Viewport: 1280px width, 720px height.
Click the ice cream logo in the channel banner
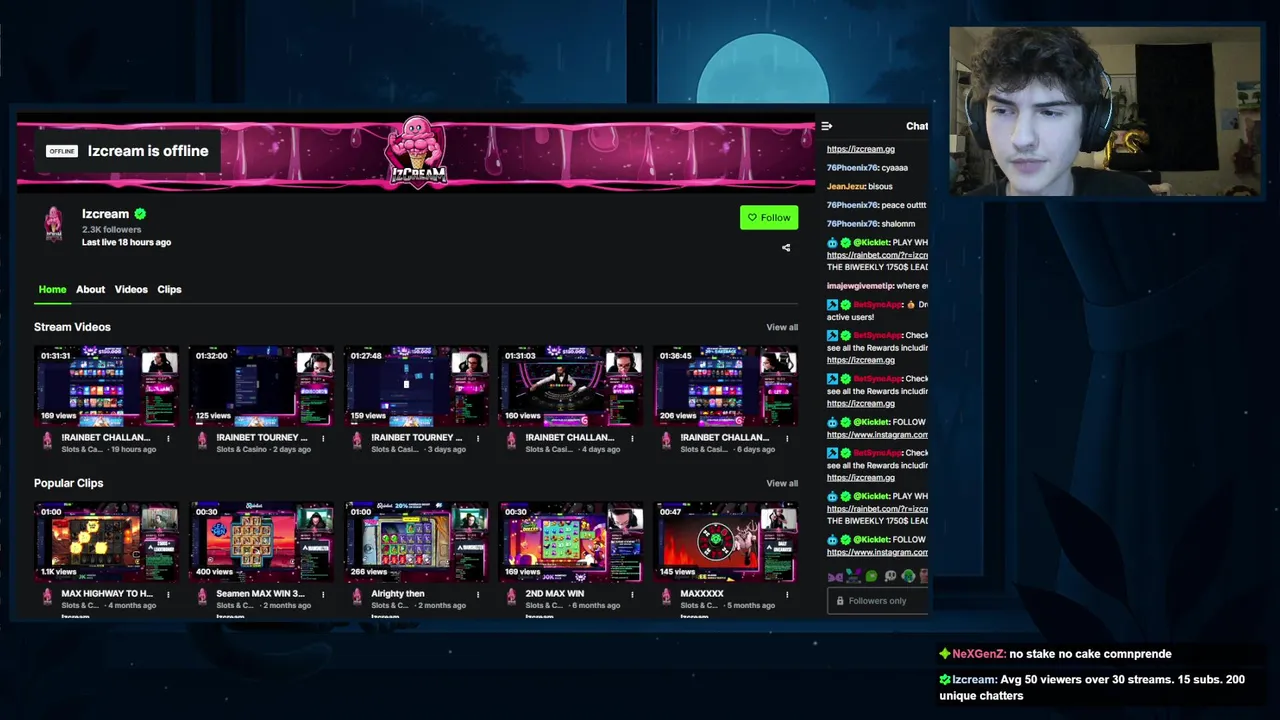(x=416, y=152)
